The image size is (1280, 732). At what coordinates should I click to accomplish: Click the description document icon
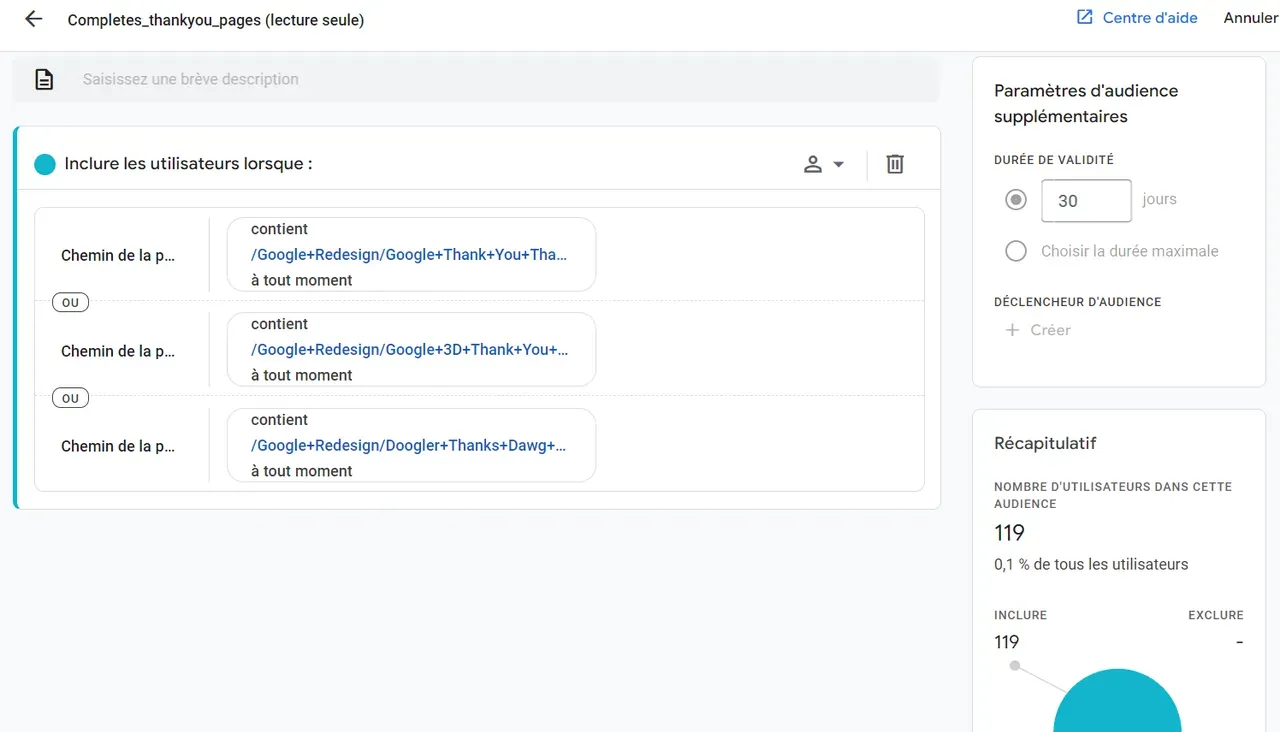44,79
